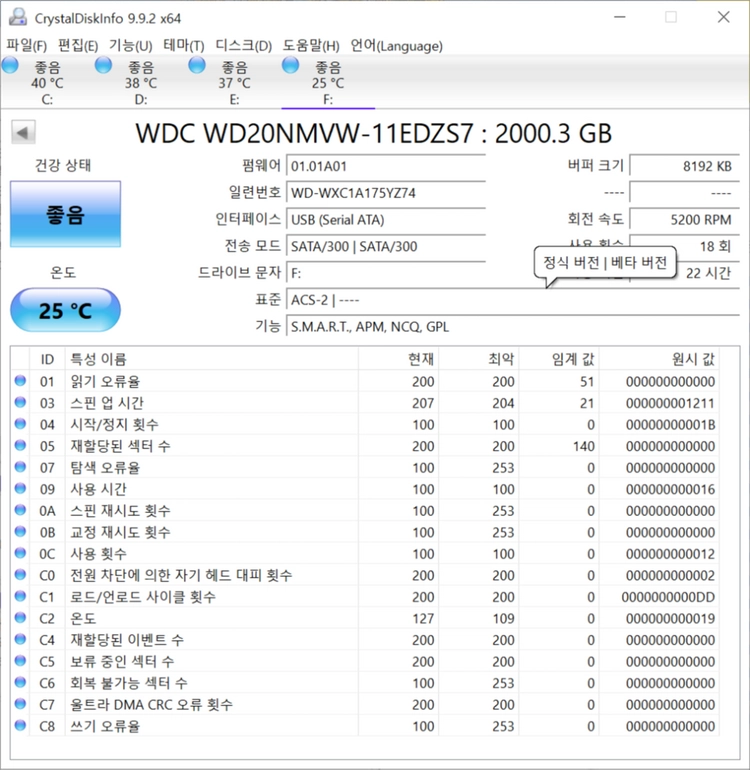This screenshot has height=770, width=750.
Task: Click status dot of C8 쓰기 오류율
Action: coord(20,725)
